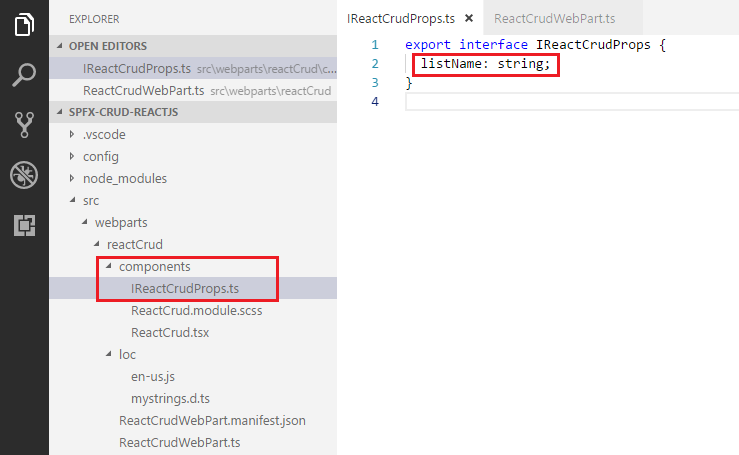
Task: Open the Explorer view in activity bar
Action: (x=24, y=24)
